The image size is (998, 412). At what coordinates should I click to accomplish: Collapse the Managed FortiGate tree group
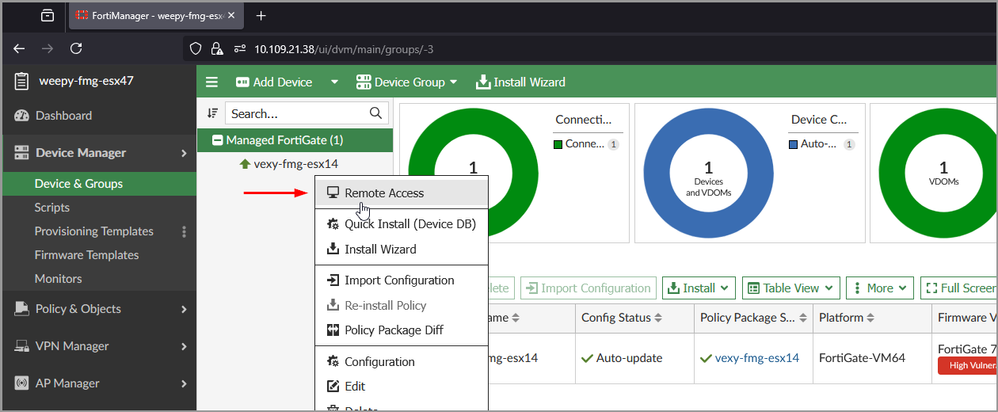tap(217, 140)
